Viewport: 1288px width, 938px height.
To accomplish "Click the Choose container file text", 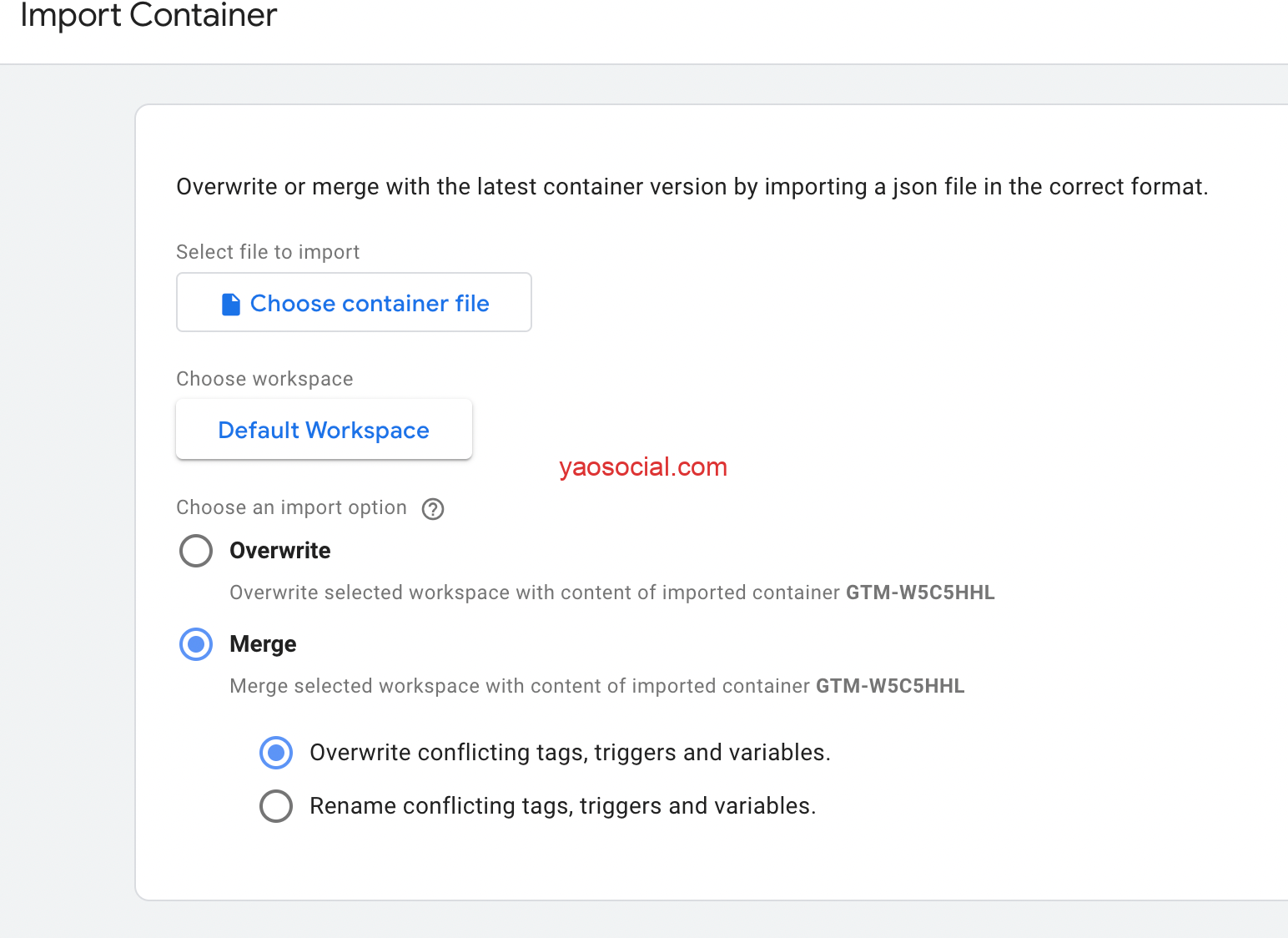I will (370, 304).
